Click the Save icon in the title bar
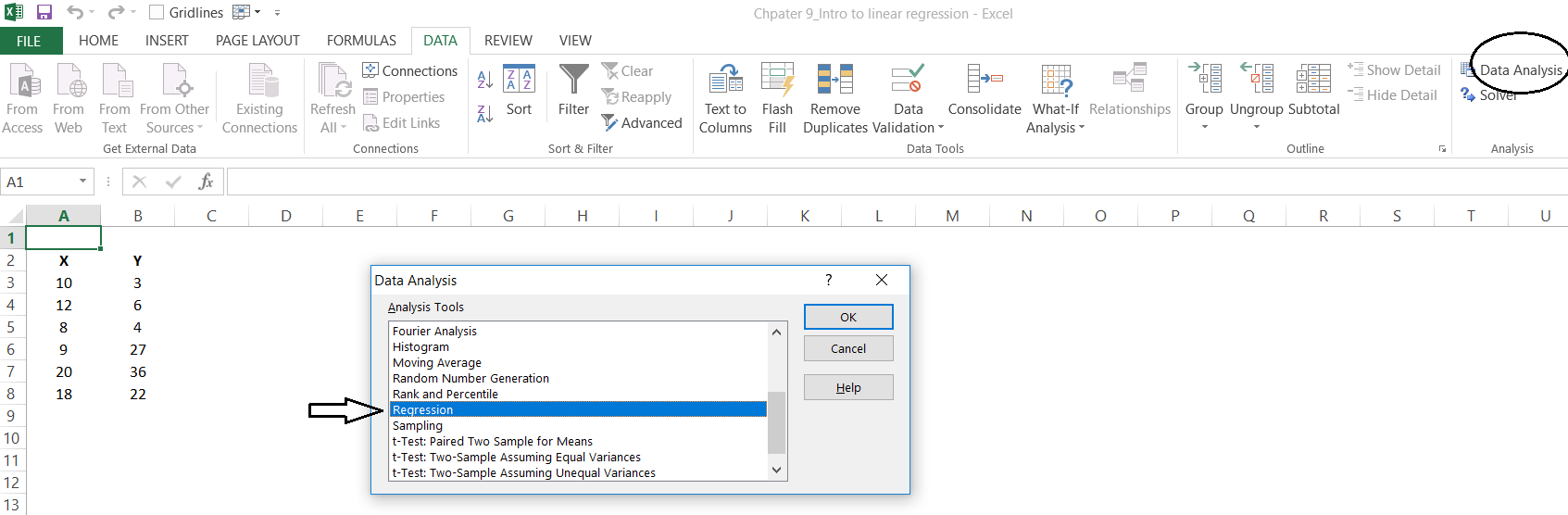1568x515 pixels. pyautogui.click(x=44, y=13)
